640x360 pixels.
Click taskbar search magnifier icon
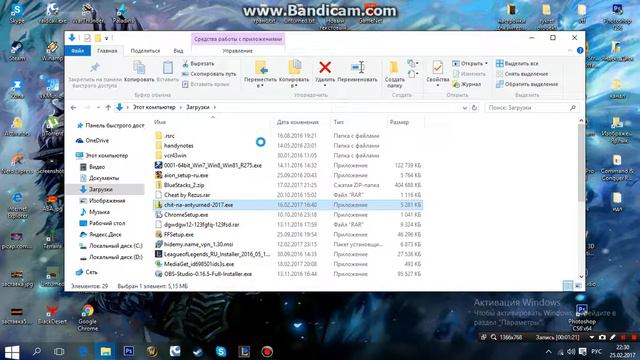tap(37, 351)
